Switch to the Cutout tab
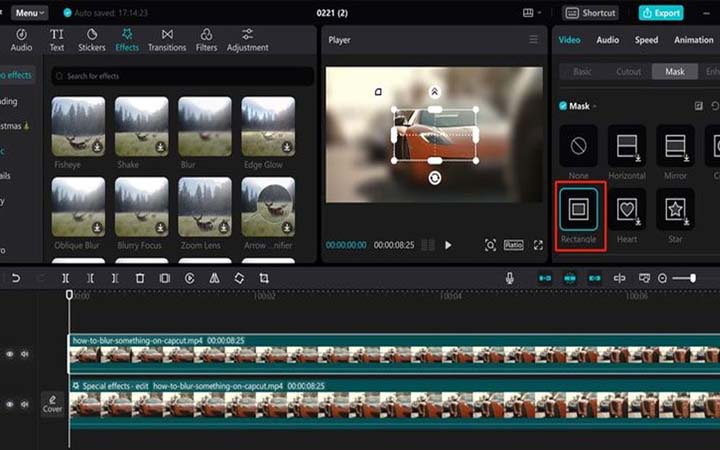 tap(629, 71)
